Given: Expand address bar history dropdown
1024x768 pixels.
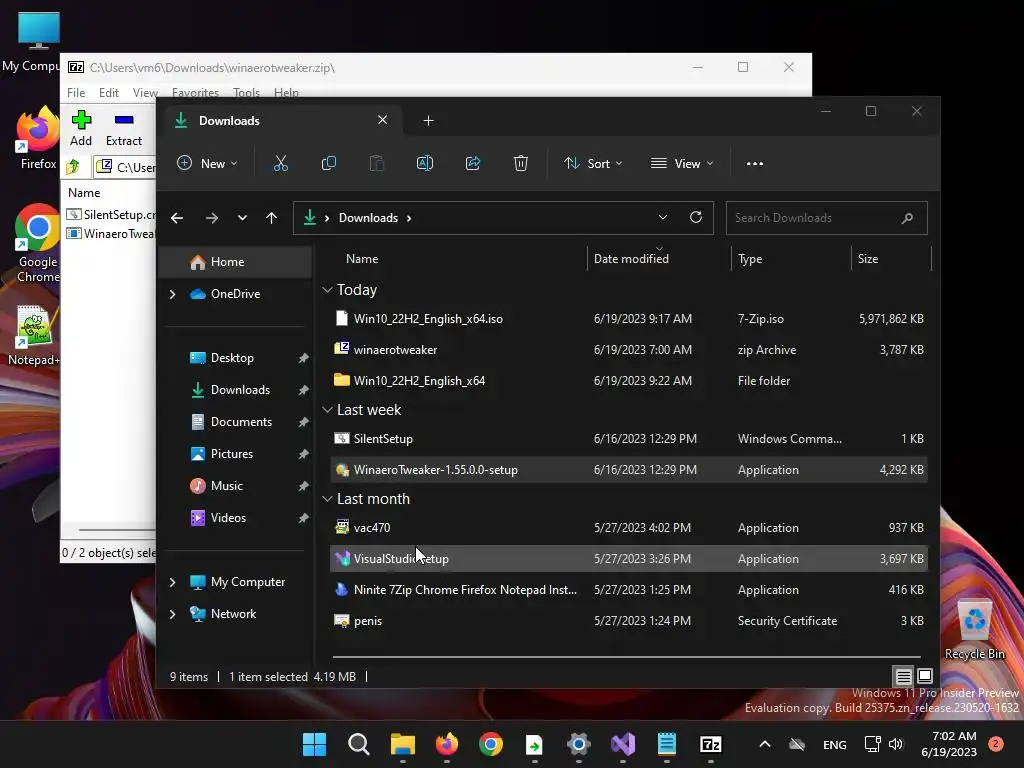Looking at the screenshot, I should click(x=663, y=217).
